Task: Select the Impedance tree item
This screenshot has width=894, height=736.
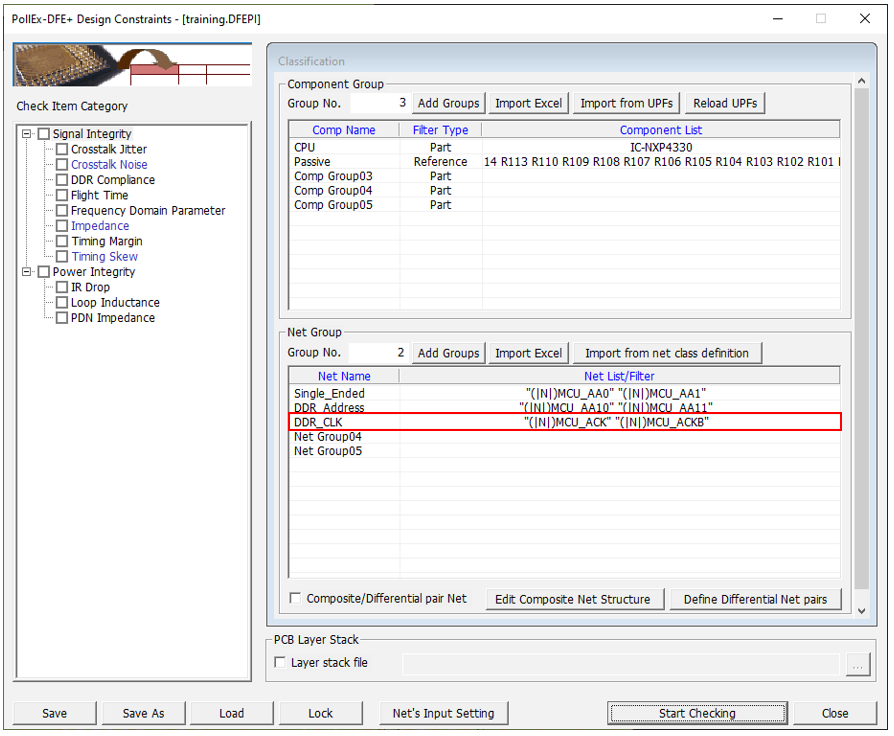Action: click(99, 226)
